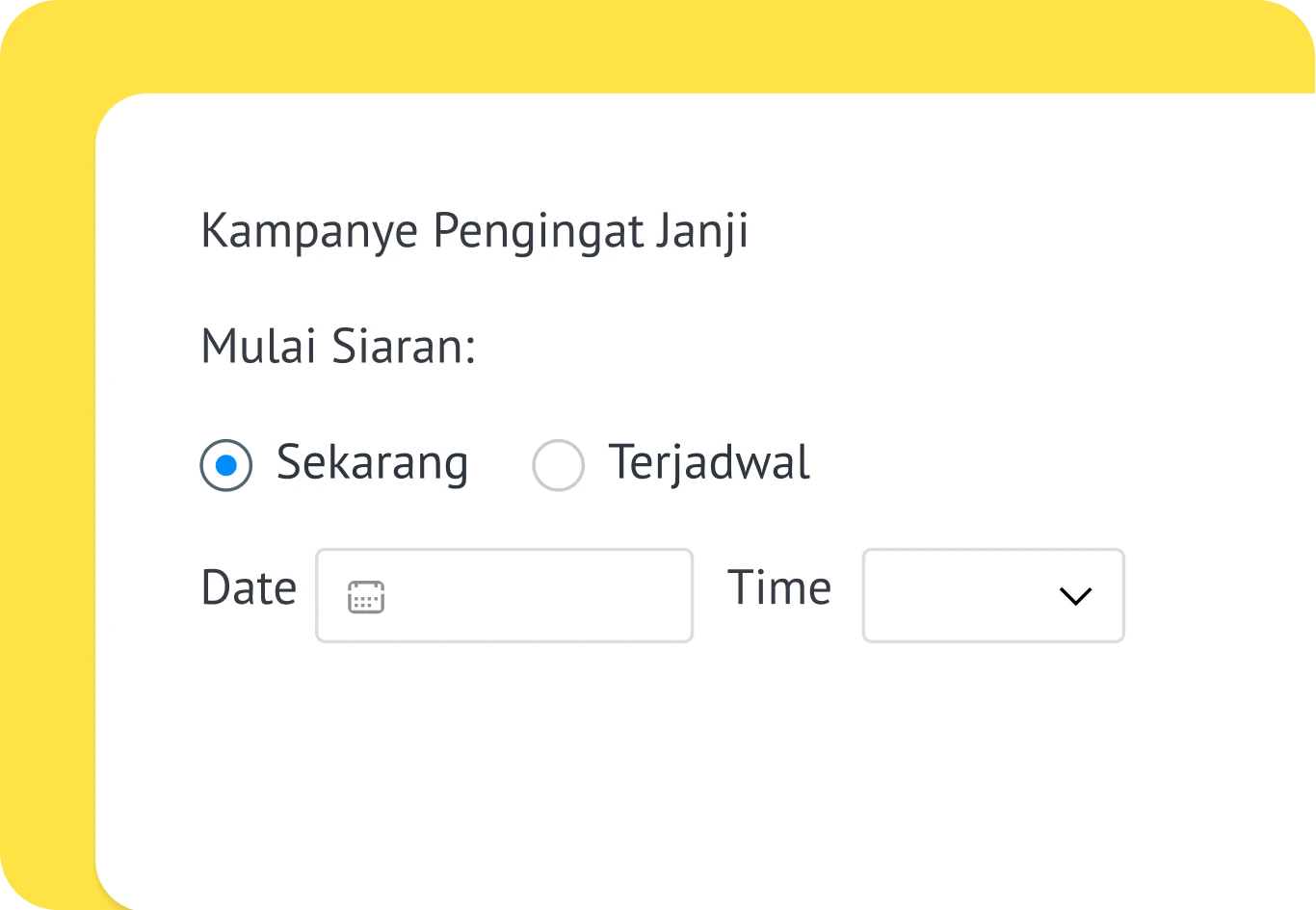Click the blank area inside Time box

[x=954, y=596]
